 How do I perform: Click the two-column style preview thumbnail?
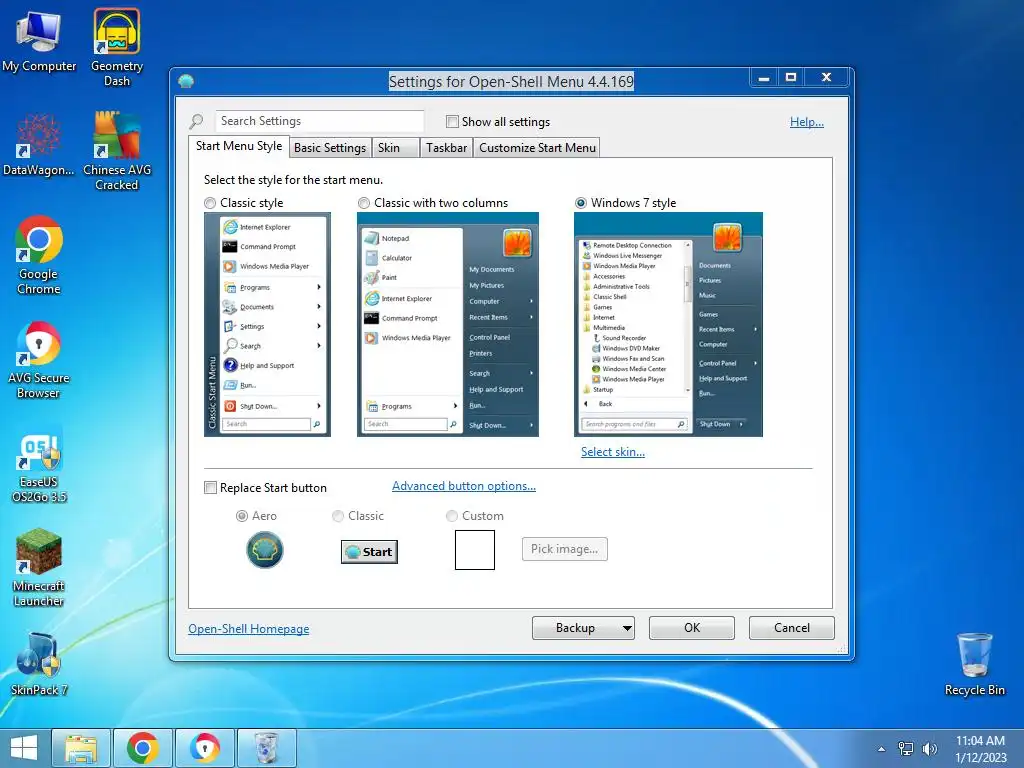pyautogui.click(x=448, y=325)
